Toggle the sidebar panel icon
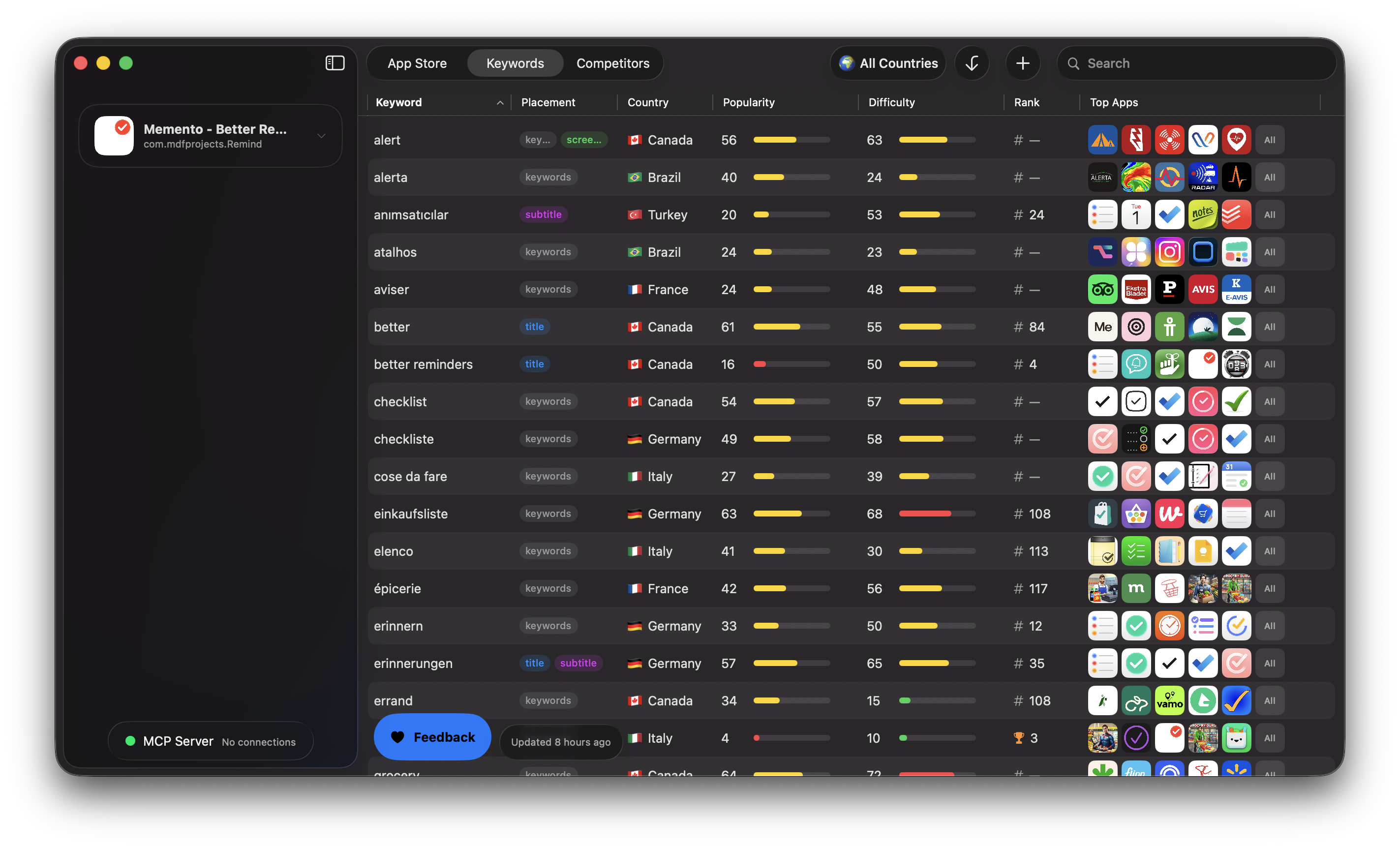This screenshot has width=1400, height=849. pyautogui.click(x=335, y=63)
